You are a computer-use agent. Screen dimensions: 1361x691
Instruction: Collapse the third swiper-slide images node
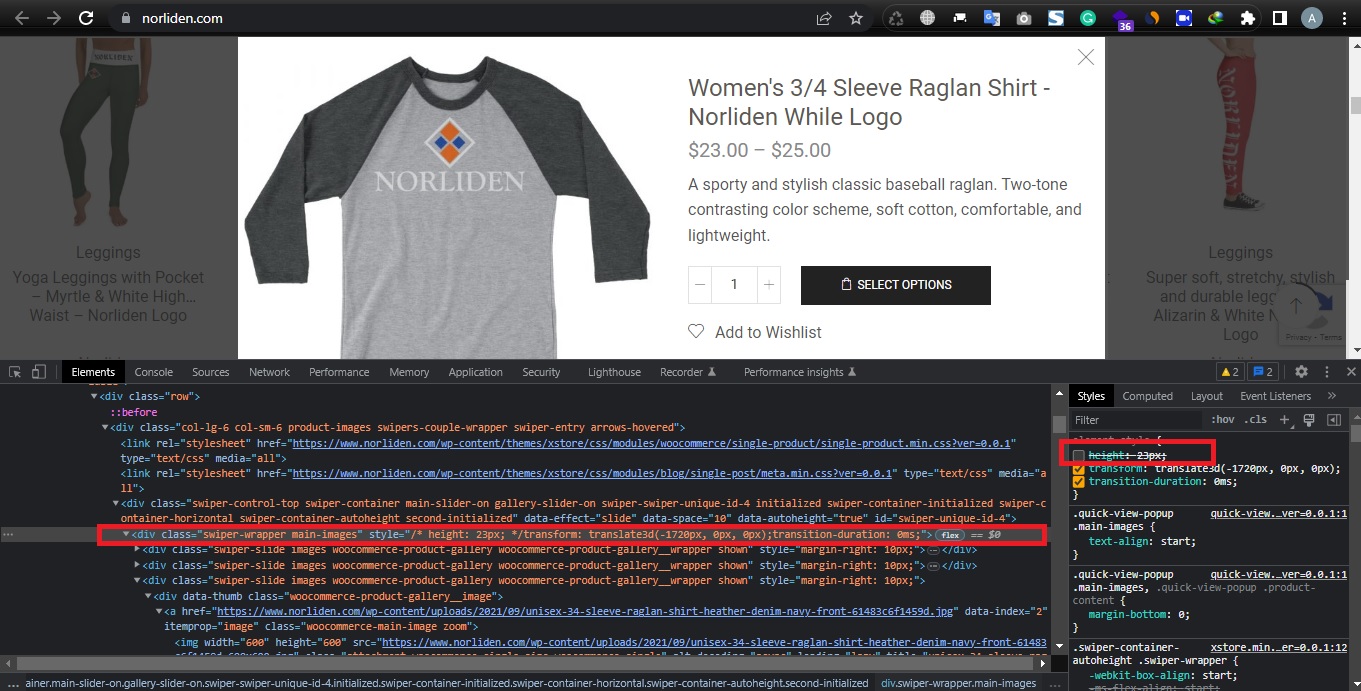pos(138,580)
